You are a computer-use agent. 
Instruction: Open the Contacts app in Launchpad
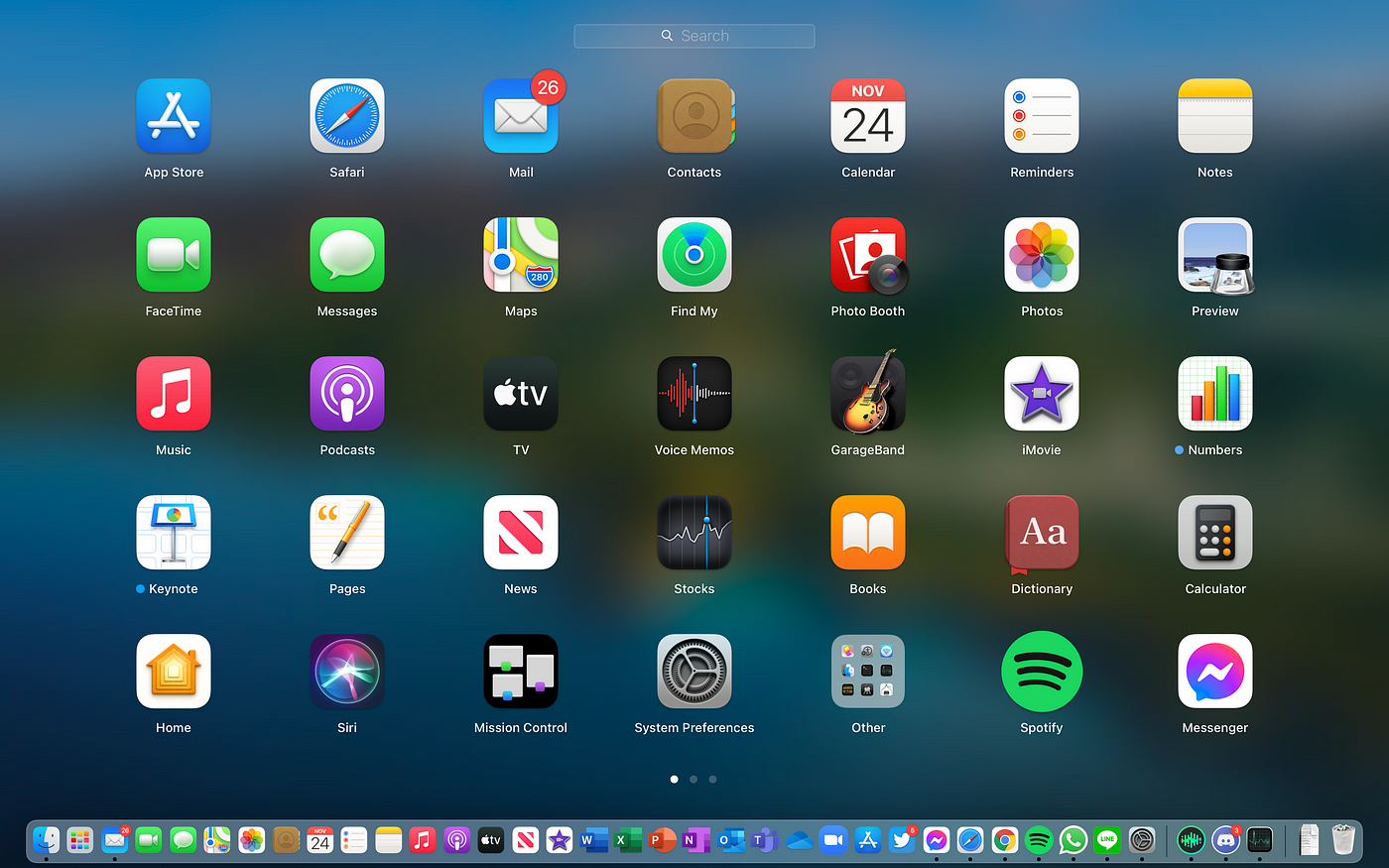pos(694,116)
